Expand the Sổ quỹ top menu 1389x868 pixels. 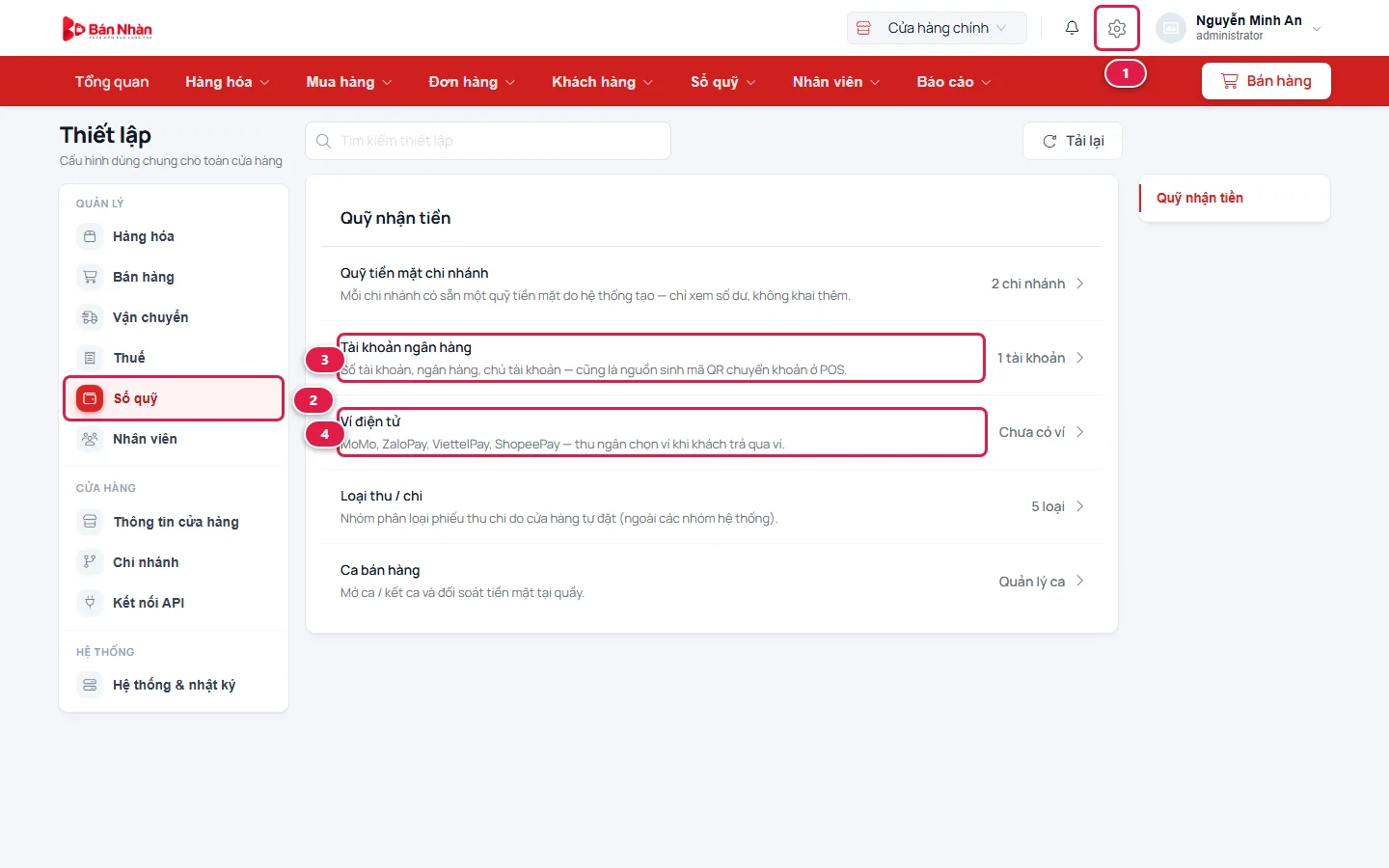[x=723, y=82]
